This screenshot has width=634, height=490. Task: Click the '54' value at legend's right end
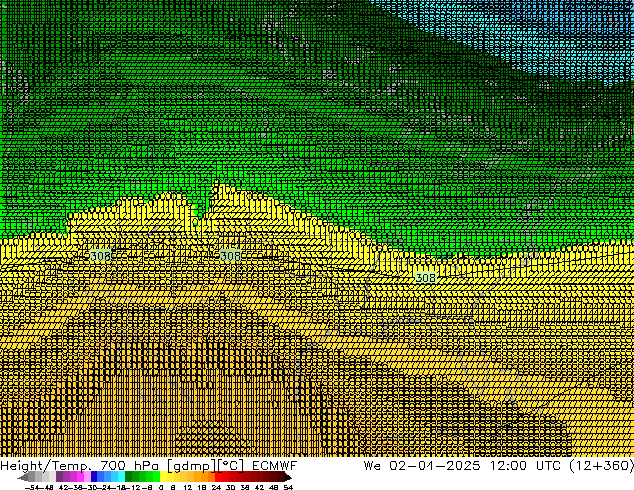click(x=288, y=487)
